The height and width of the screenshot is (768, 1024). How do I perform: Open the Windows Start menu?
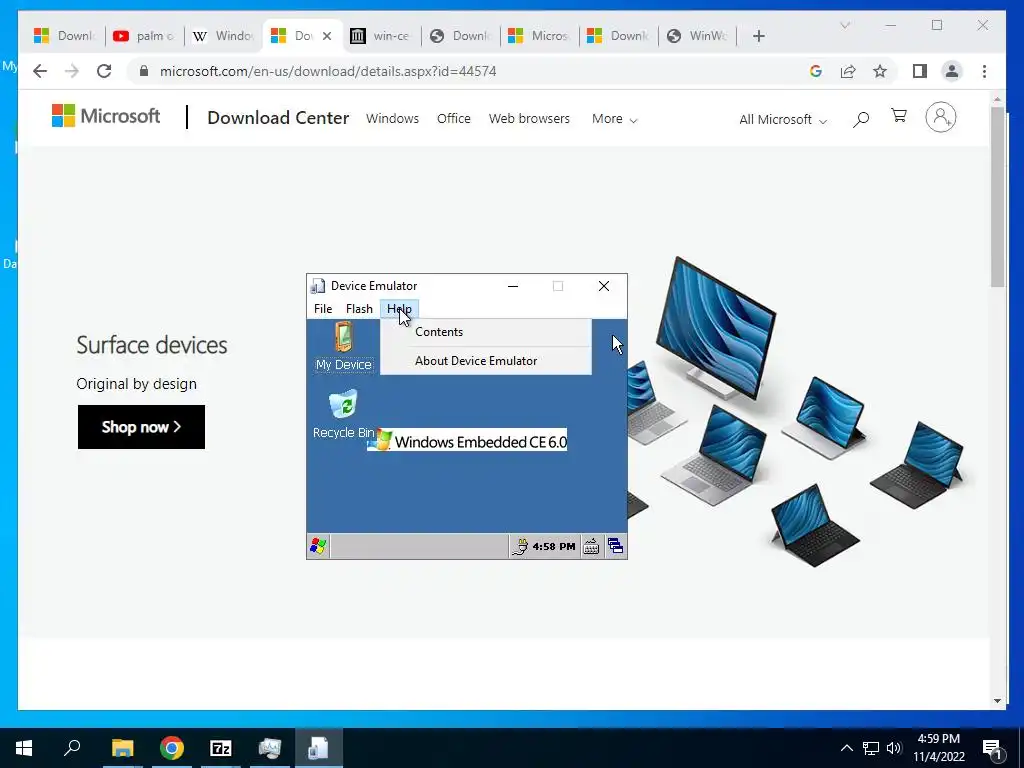click(24, 748)
